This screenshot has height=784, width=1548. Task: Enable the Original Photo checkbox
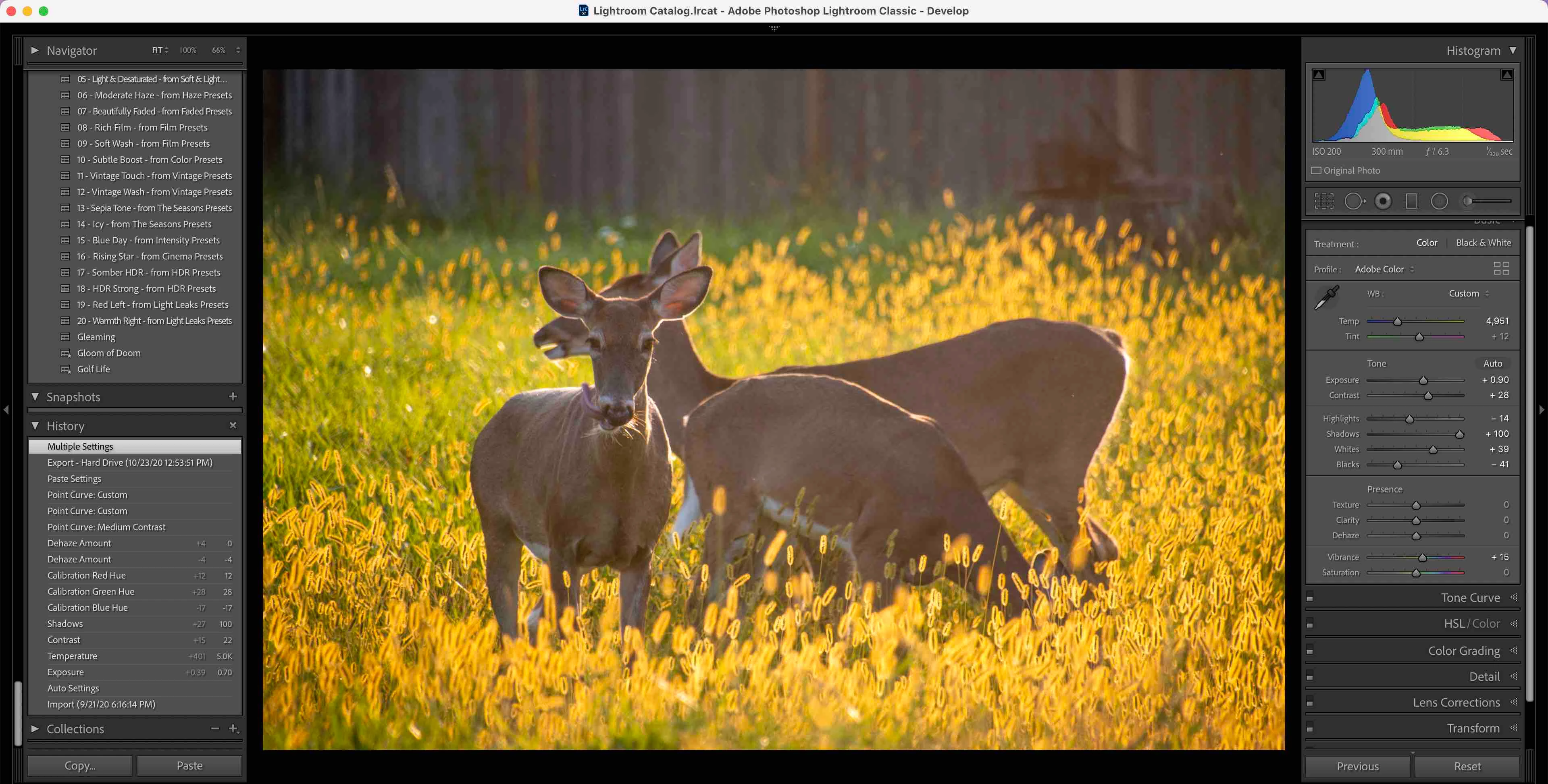coord(1316,170)
